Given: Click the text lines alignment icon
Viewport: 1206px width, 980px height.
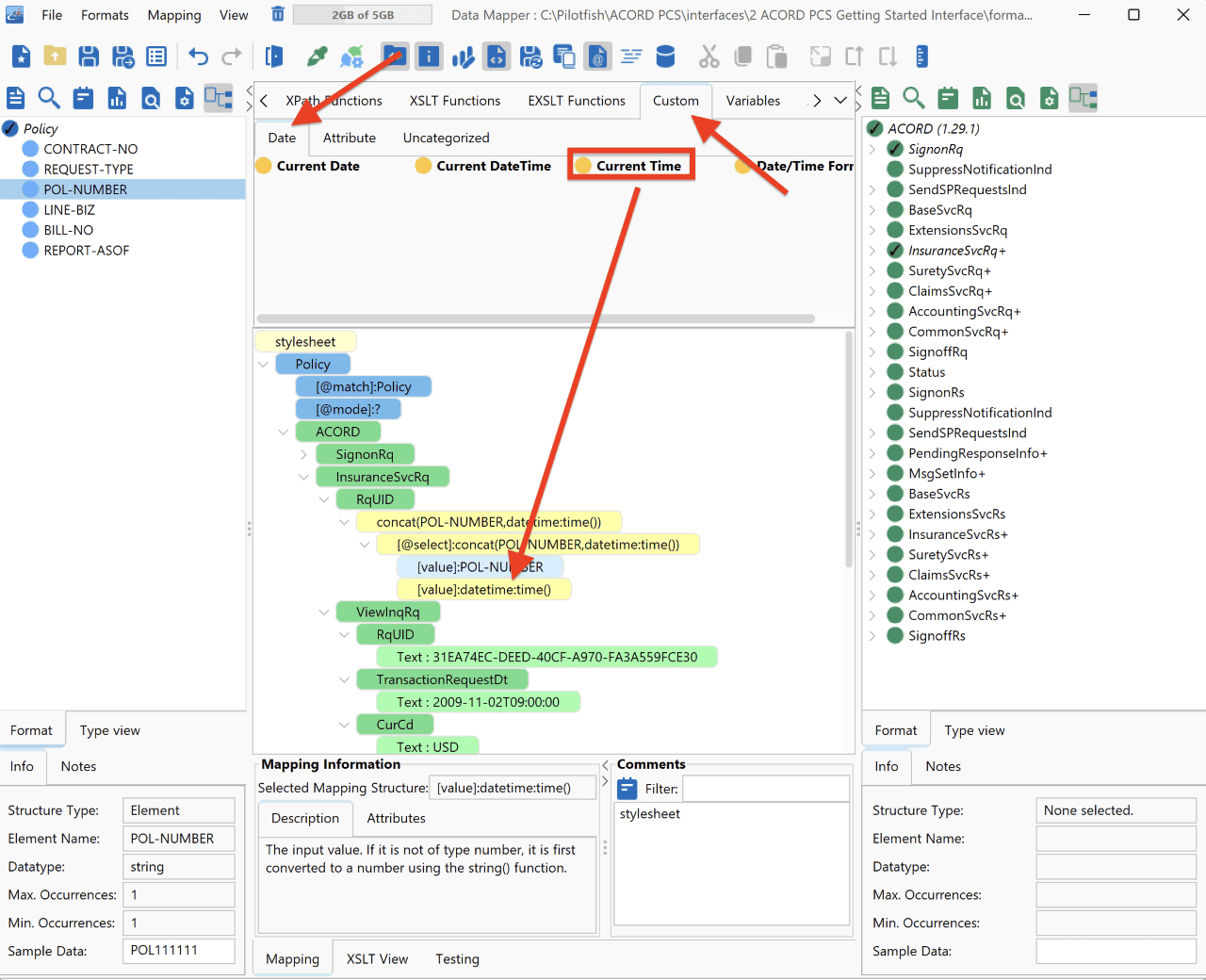Looking at the screenshot, I should coord(631,57).
